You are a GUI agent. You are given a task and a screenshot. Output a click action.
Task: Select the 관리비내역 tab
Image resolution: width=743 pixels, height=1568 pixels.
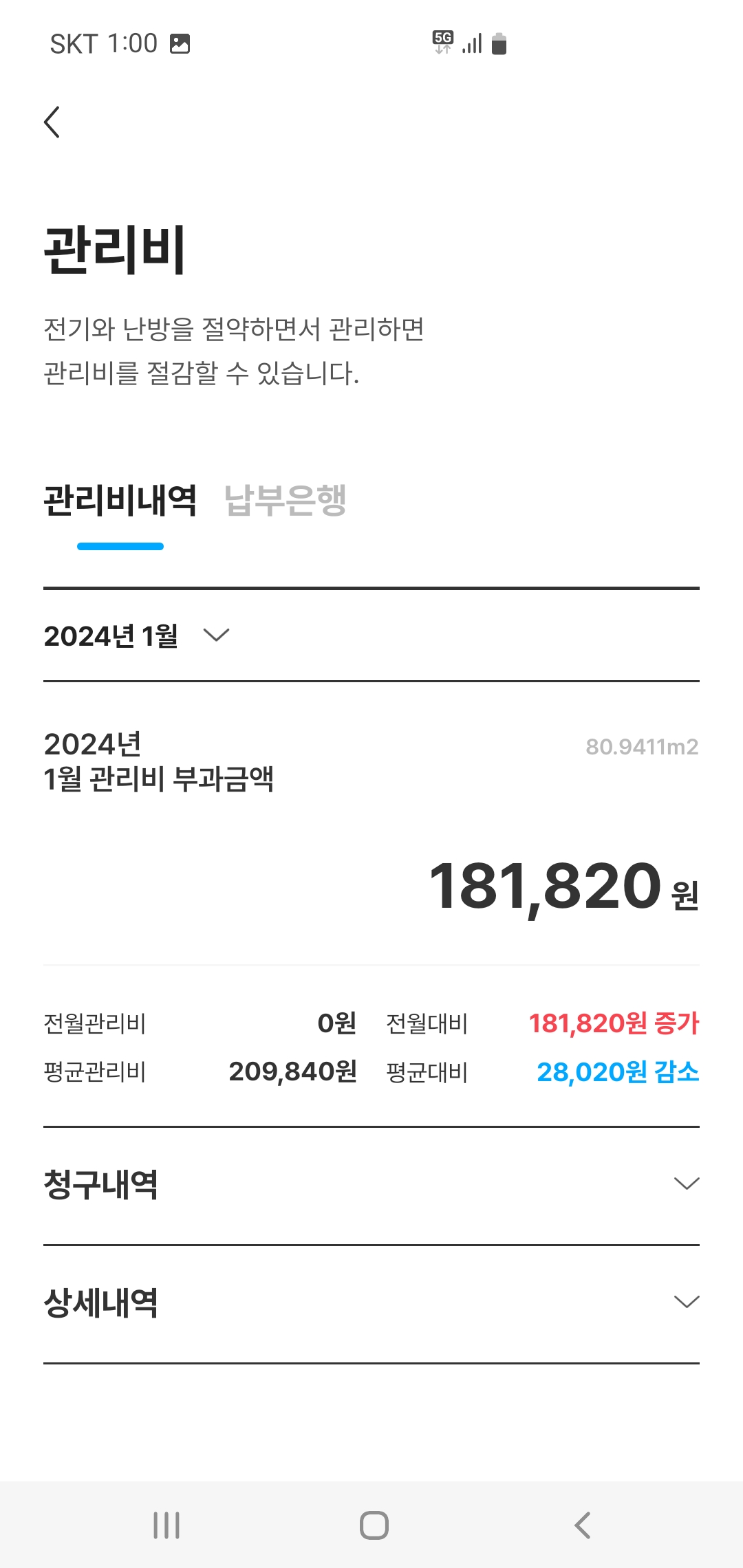point(120,500)
